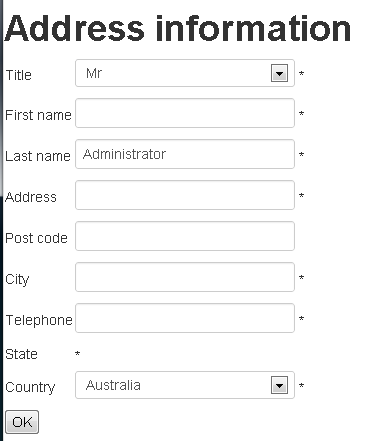Submit the form with the OK button

[x=22, y=422]
